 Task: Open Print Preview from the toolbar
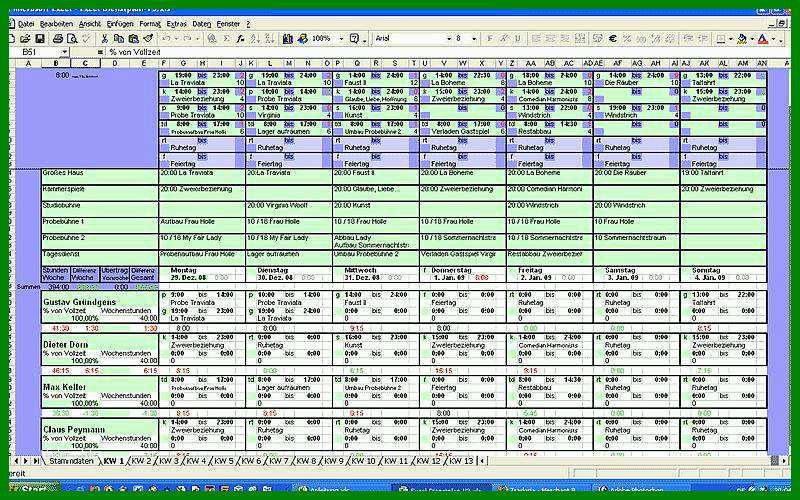tap(72, 39)
